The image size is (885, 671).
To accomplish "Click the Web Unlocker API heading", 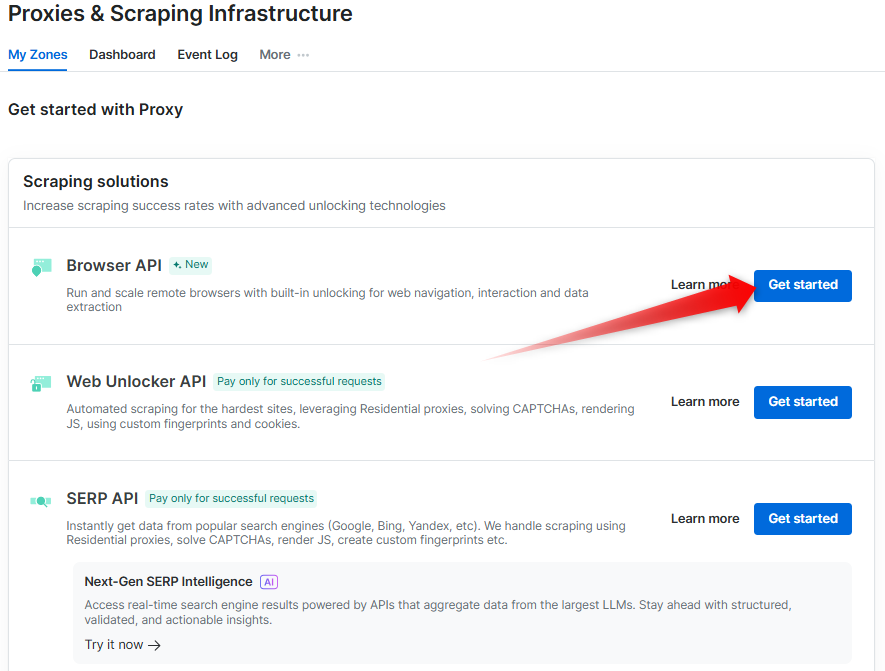I will 136,381.
